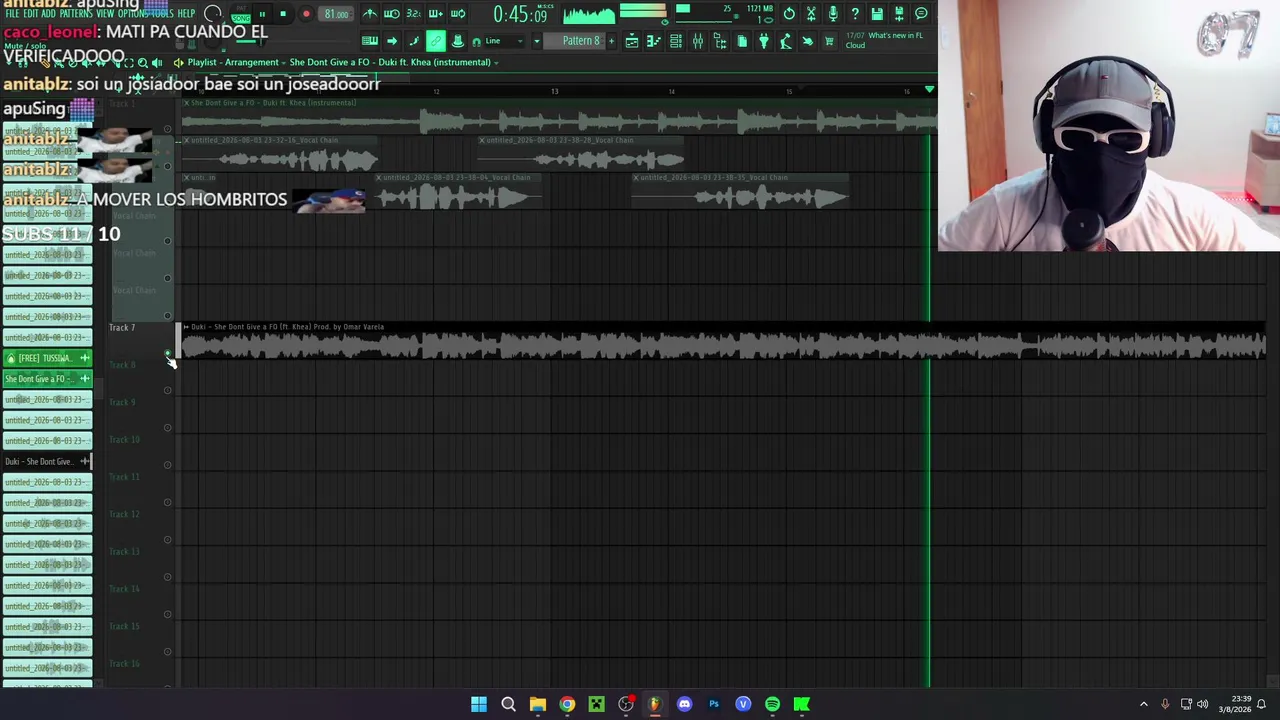The height and width of the screenshot is (720, 1280).
Task: Open the VIEW menu
Action: pos(105,14)
